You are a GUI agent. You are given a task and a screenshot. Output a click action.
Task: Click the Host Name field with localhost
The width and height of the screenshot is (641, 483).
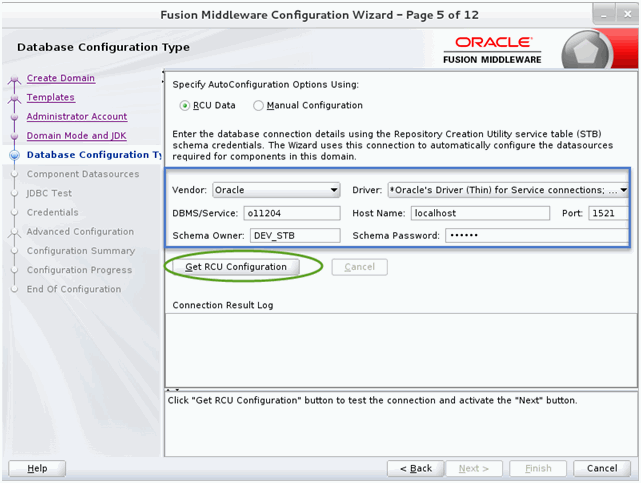(480, 213)
